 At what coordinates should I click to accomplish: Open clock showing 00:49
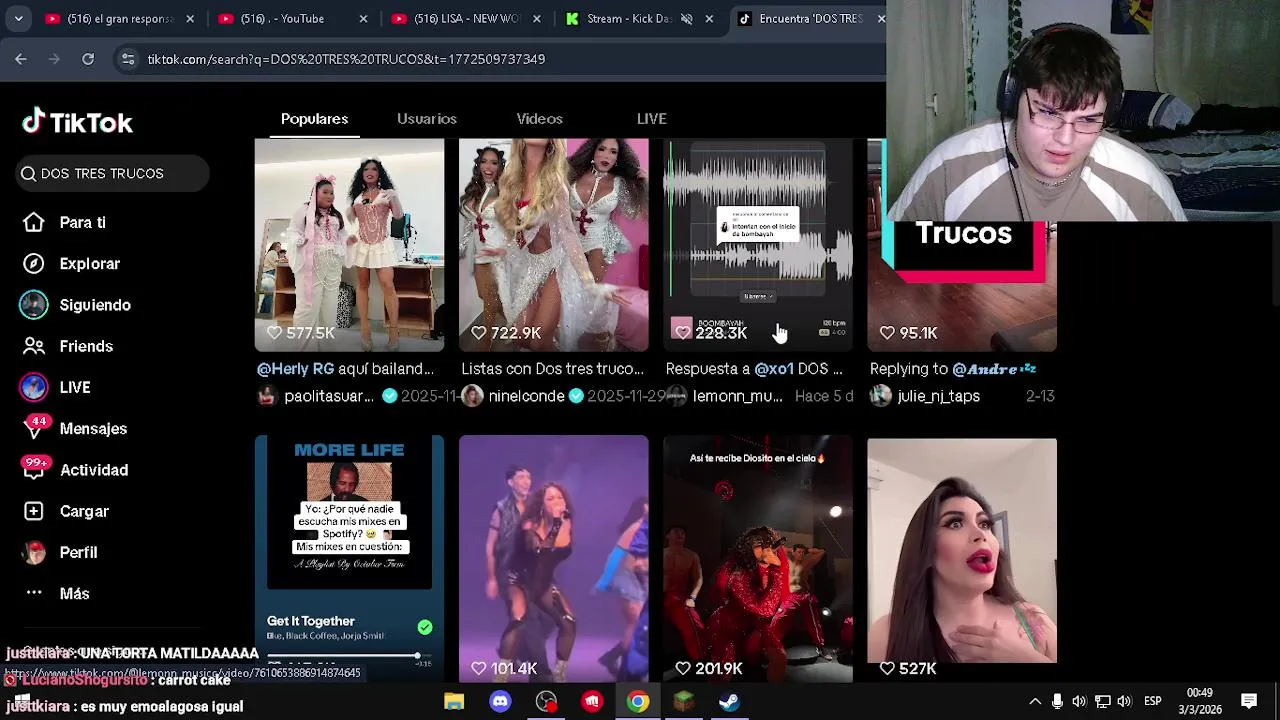tap(1200, 701)
